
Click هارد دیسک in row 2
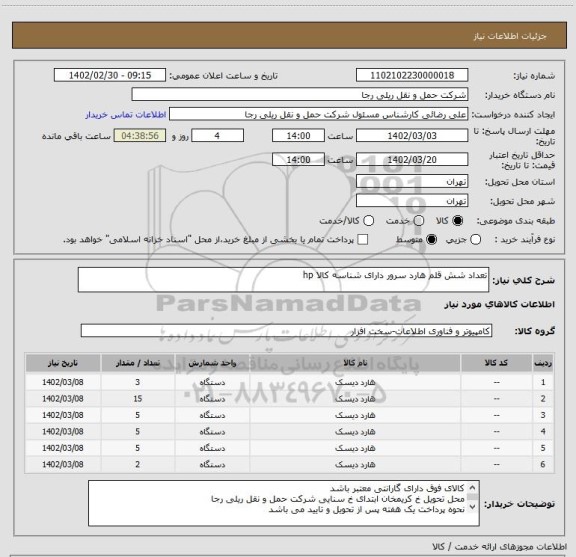coord(355,399)
